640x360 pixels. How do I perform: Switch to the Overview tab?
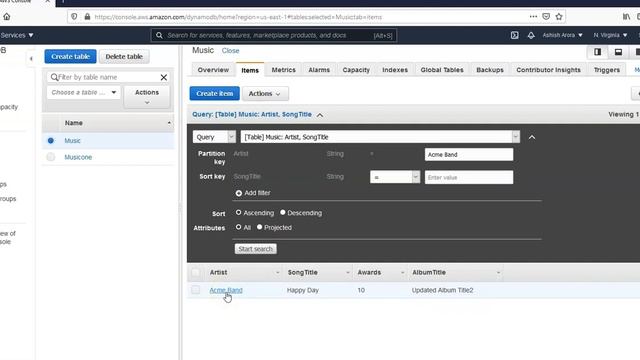point(213,70)
